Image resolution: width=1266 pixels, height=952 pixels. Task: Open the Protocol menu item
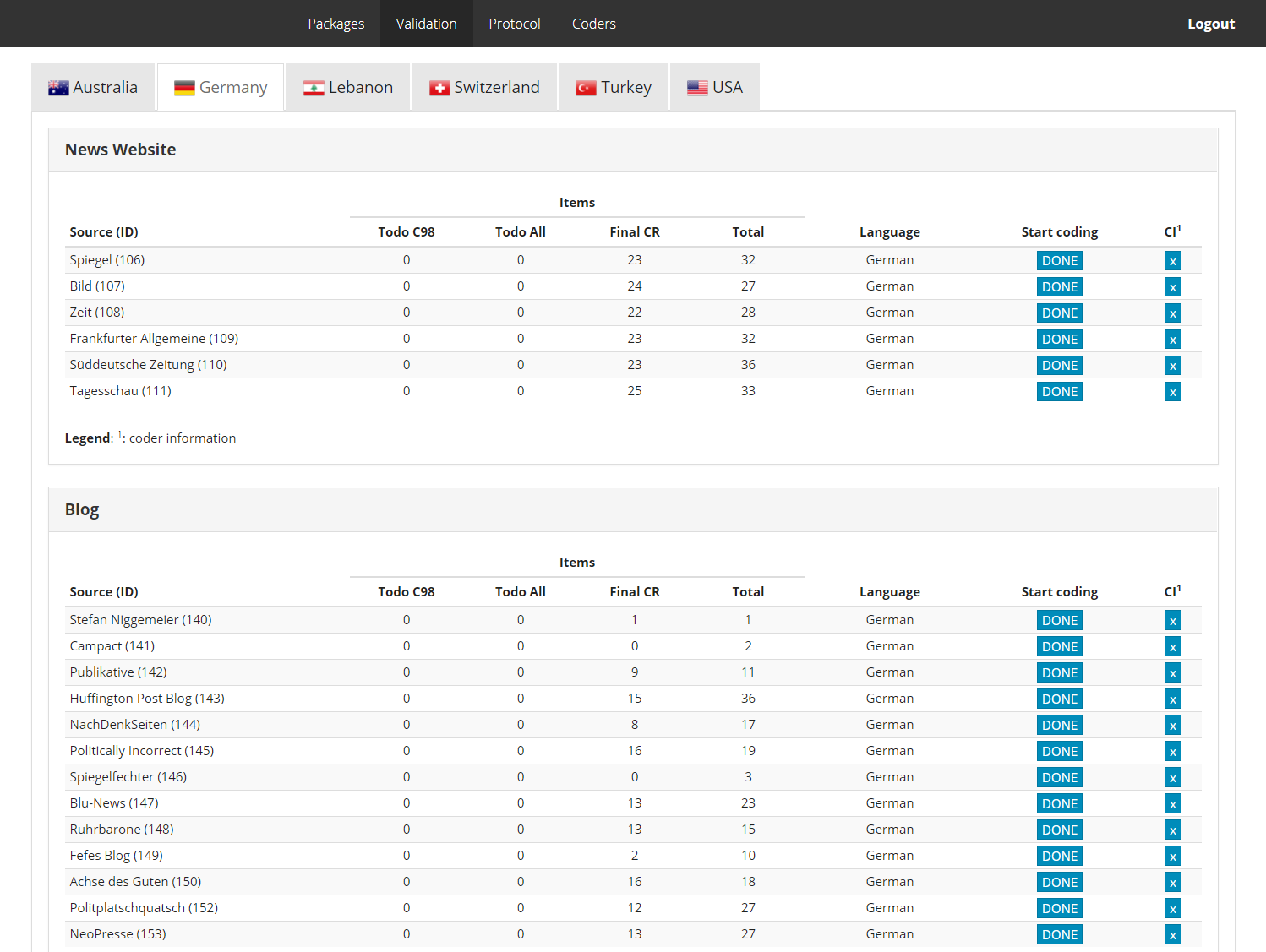(515, 24)
